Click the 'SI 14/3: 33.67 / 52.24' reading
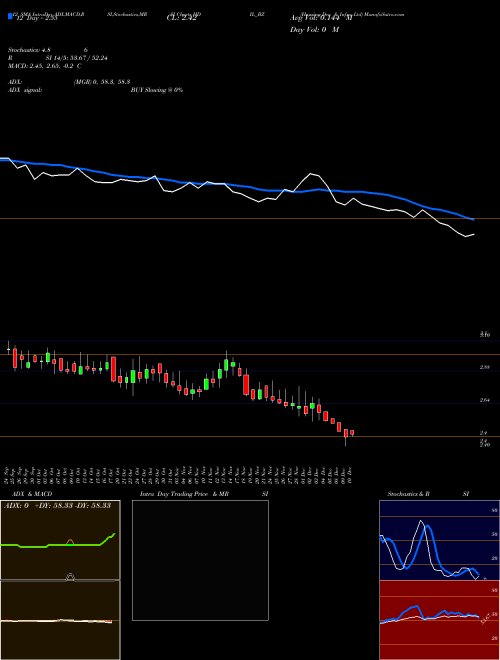 coord(77,58)
